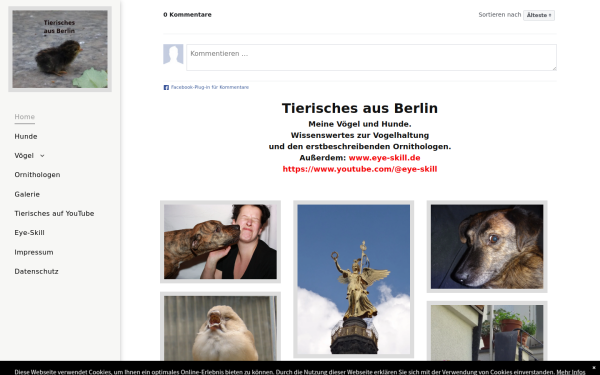Open the Älteste sort dropdown
Viewport: 600px width, 375px height.
pos(539,15)
